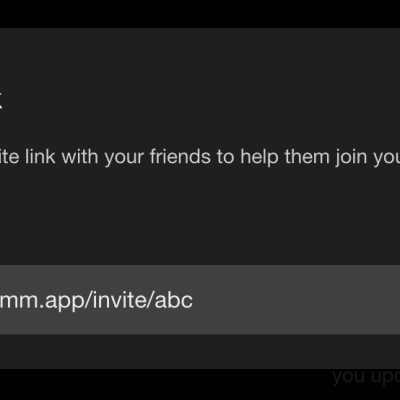Viewport: 400px width, 400px height.
Task: Click the word 'help' in description
Action: point(259,157)
